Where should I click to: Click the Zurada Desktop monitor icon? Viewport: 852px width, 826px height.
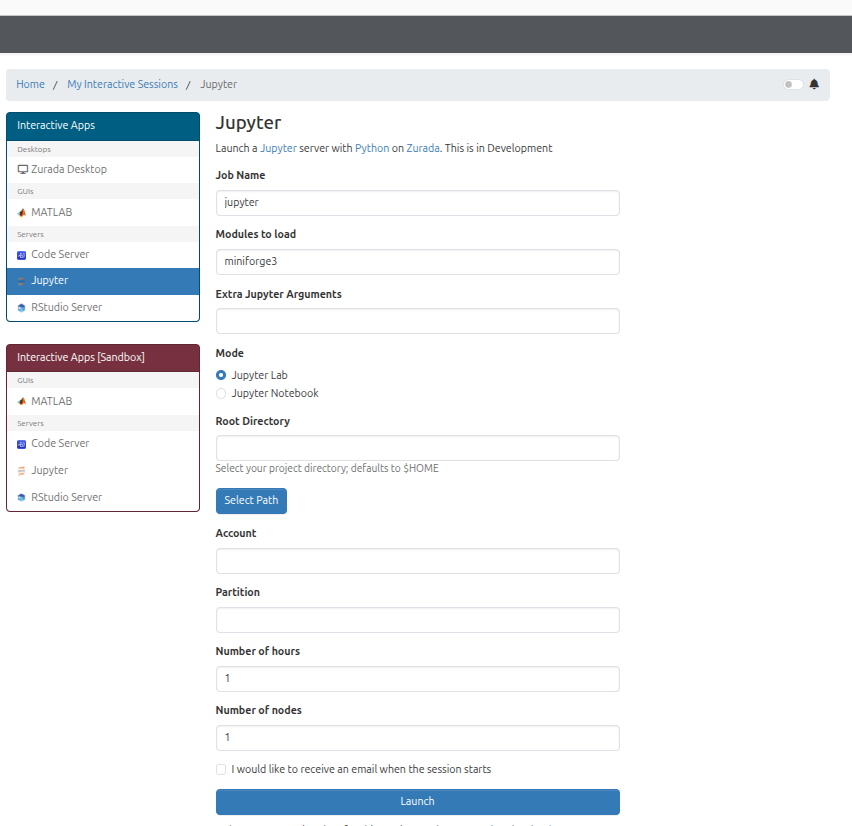(22, 170)
